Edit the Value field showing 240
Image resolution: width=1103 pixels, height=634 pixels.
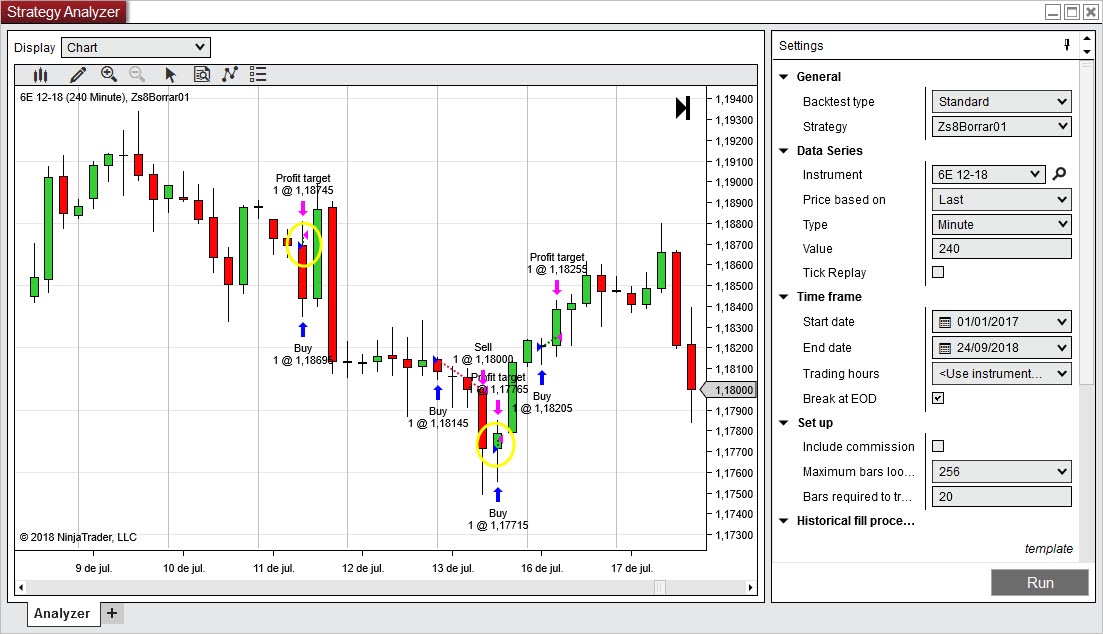click(x=1002, y=249)
